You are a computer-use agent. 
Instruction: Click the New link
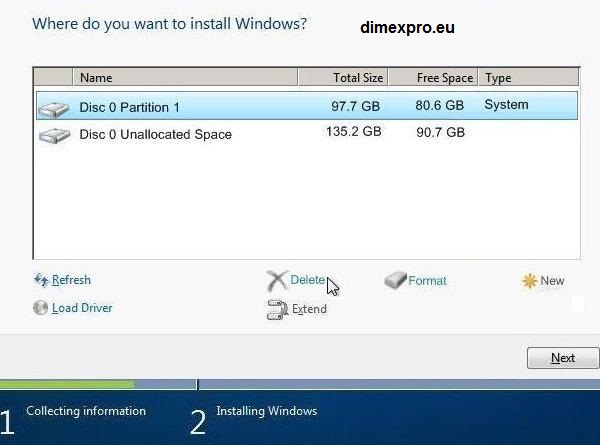click(552, 280)
